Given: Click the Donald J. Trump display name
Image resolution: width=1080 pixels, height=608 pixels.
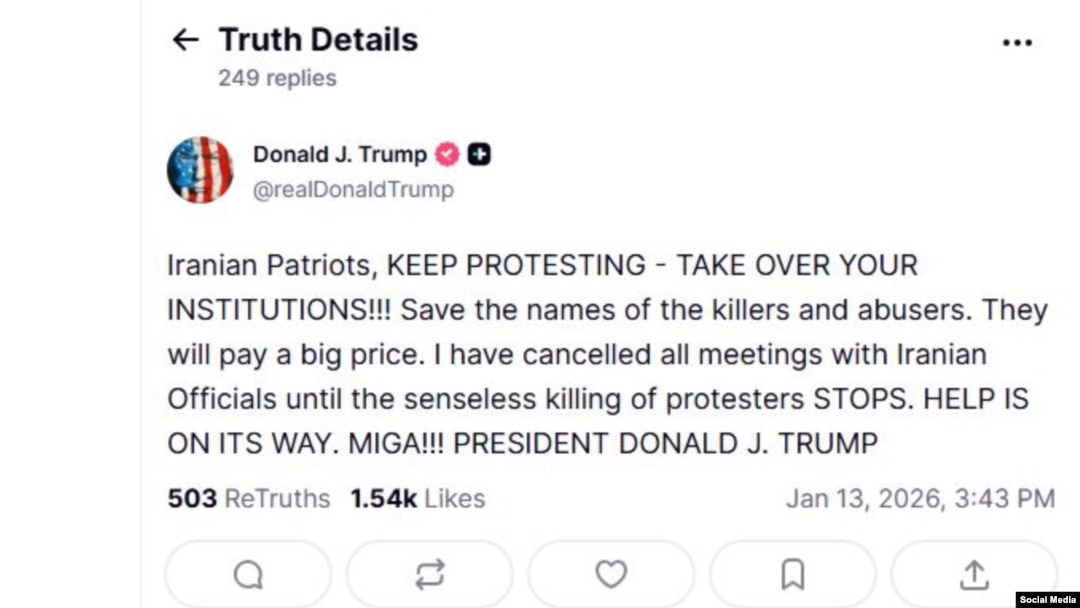Looking at the screenshot, I should (339, 155).
